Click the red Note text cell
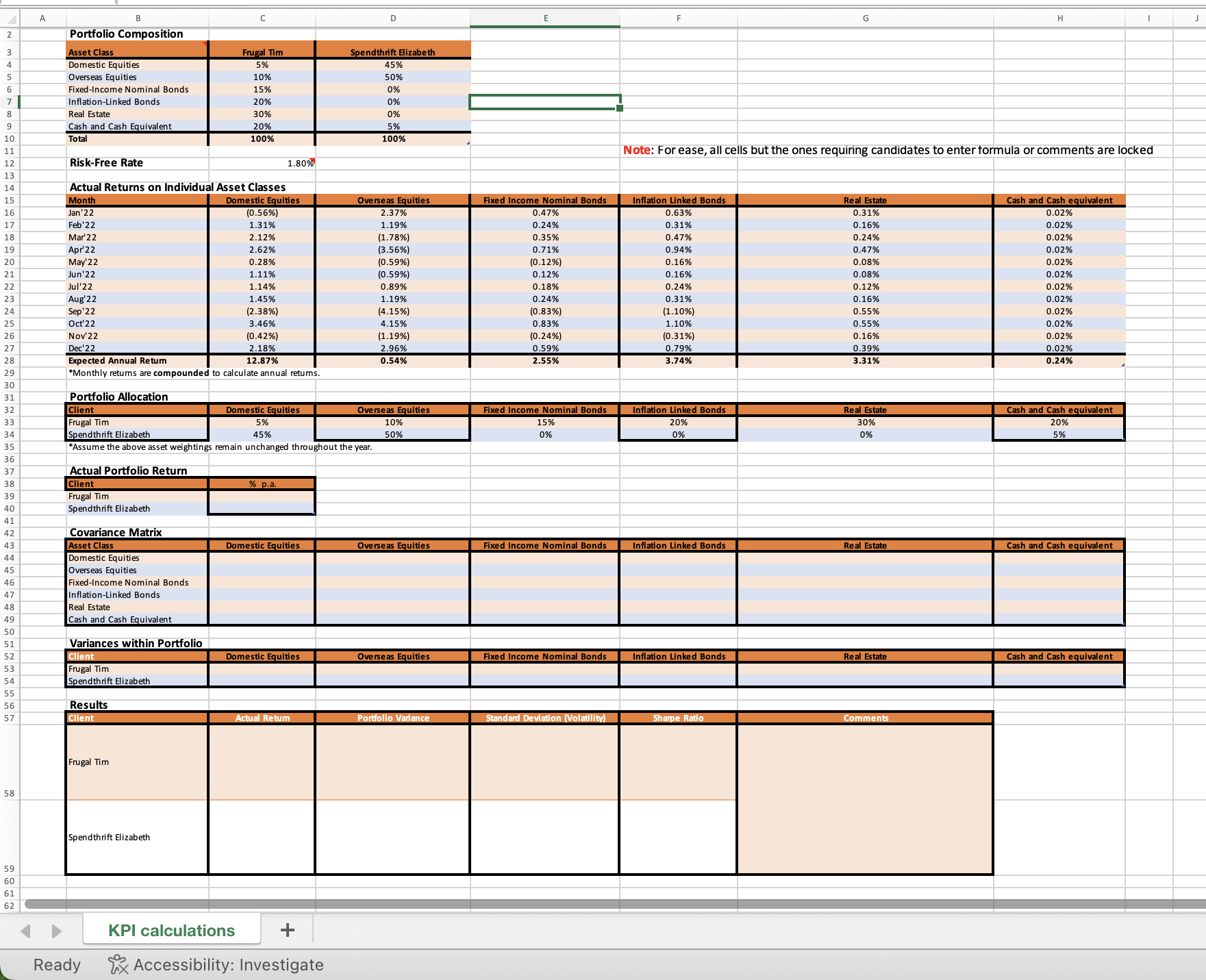This screenshot has width=1206, height=980. point(888,150)
